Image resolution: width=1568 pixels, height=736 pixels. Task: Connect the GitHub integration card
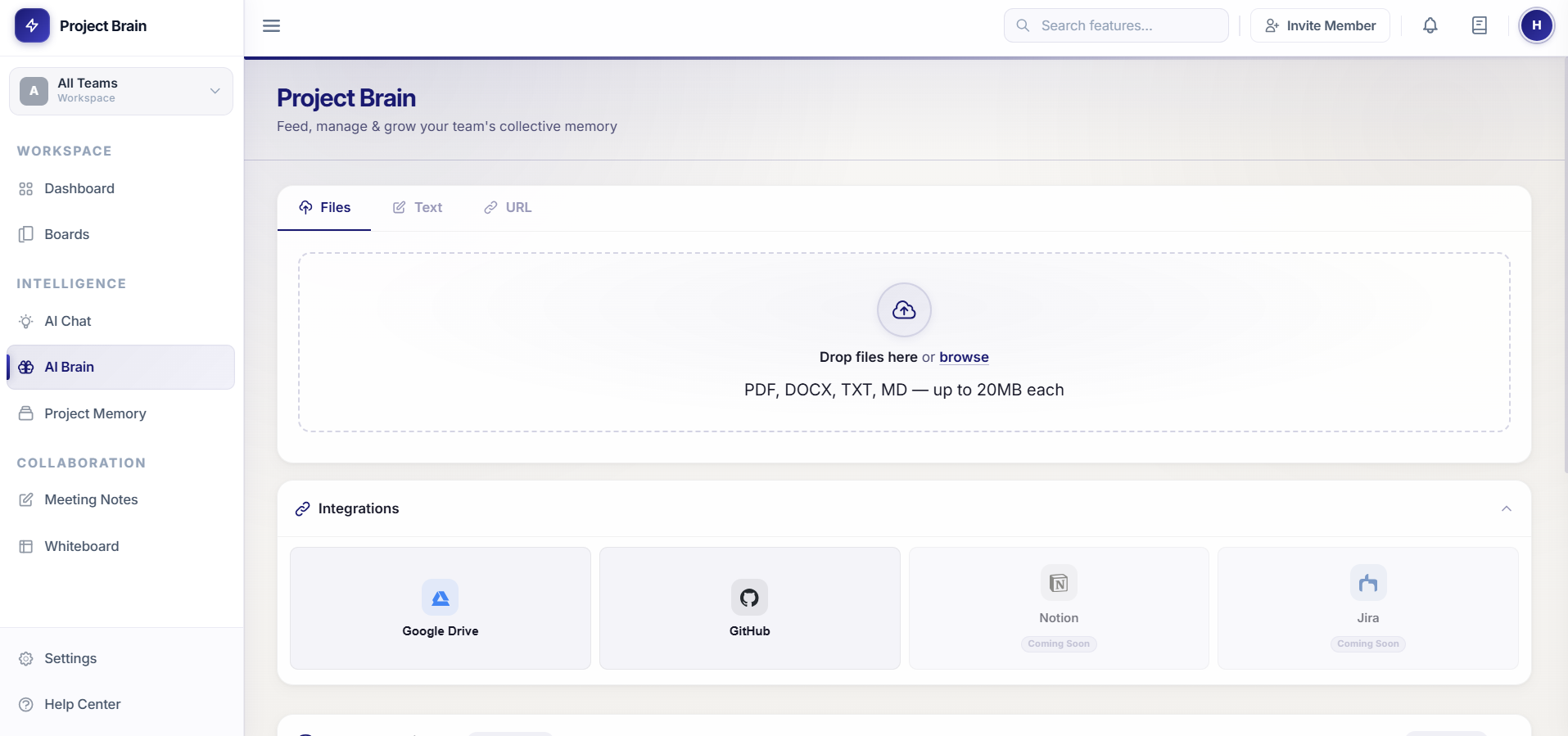749,608
